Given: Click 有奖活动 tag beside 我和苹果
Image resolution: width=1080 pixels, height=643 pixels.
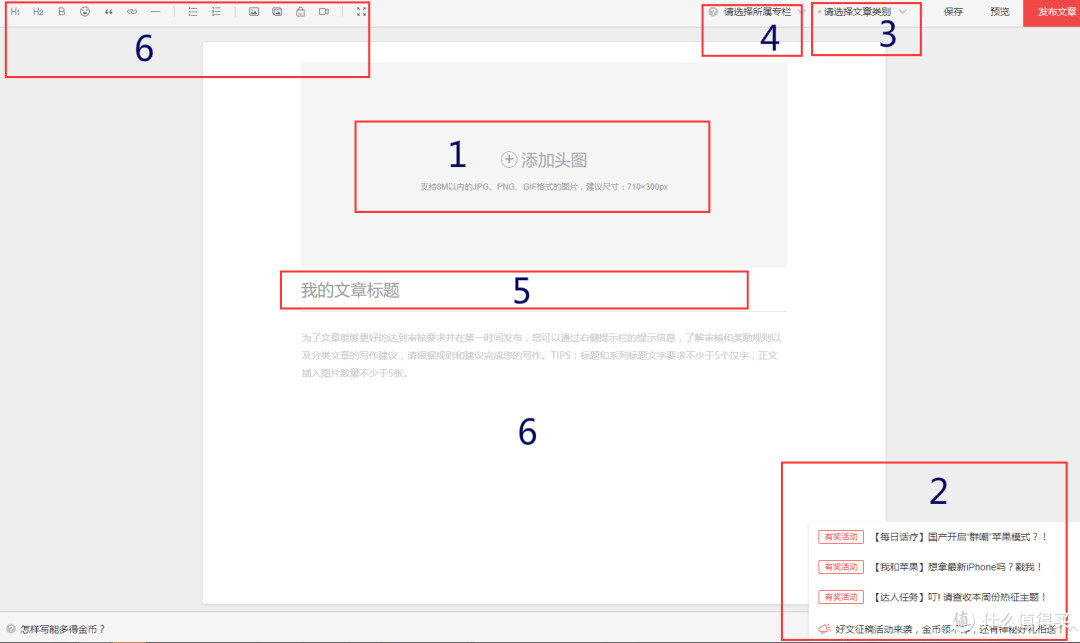Looking at the screenshot, I should (840, 567).
